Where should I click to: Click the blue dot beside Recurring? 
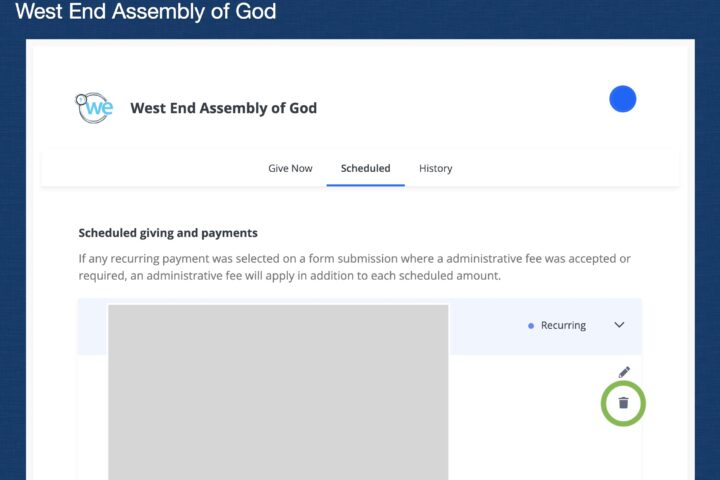click(531, 326)
